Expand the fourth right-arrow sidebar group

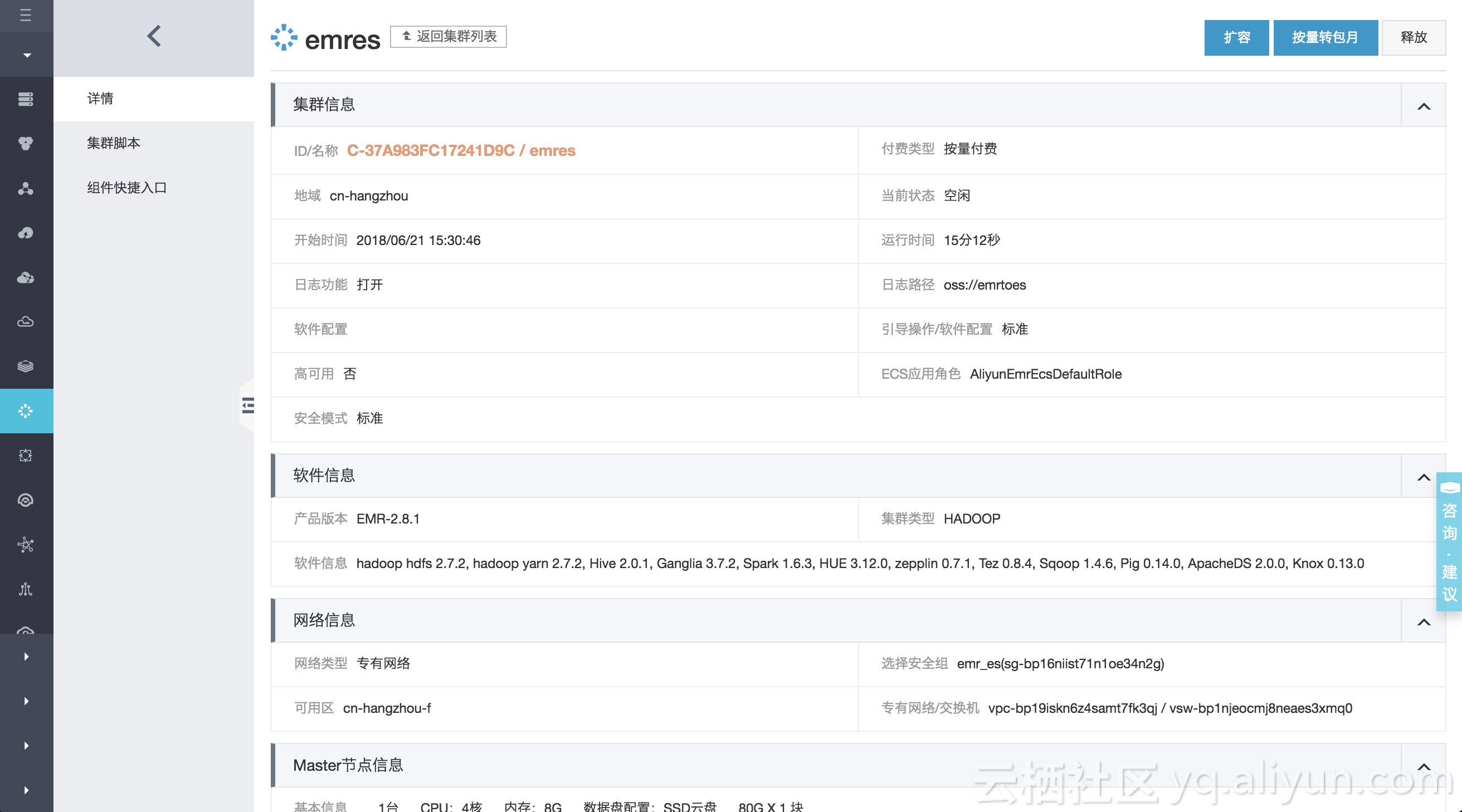26,790
